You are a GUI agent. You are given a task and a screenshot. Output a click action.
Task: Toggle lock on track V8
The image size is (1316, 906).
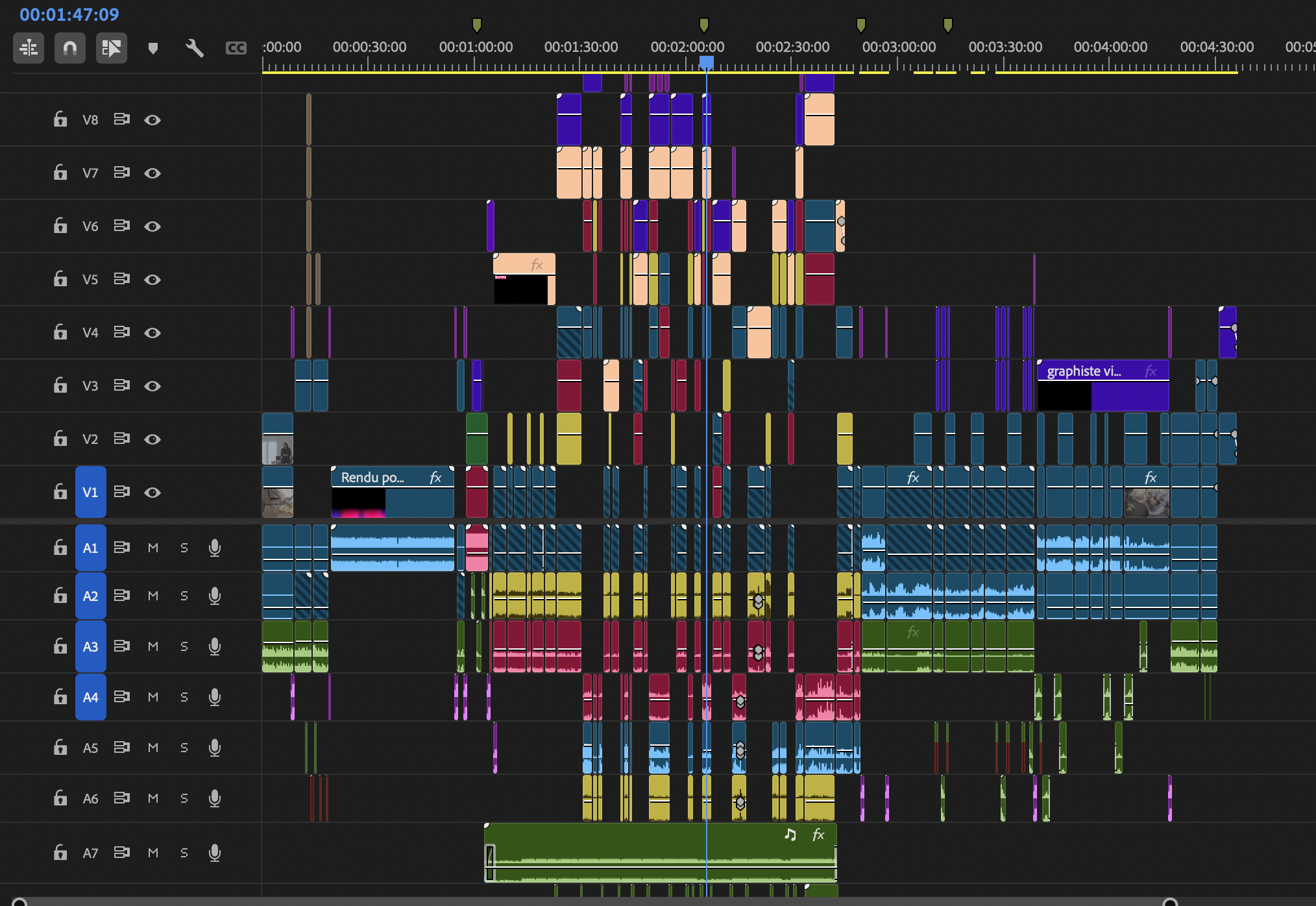coord(60,119)
